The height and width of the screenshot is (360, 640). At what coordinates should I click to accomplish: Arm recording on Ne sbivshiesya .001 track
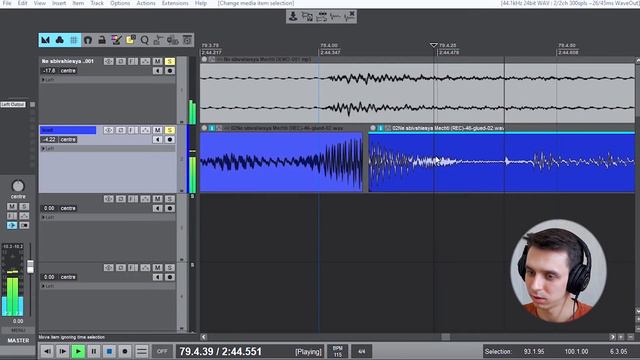coord(170,71)
